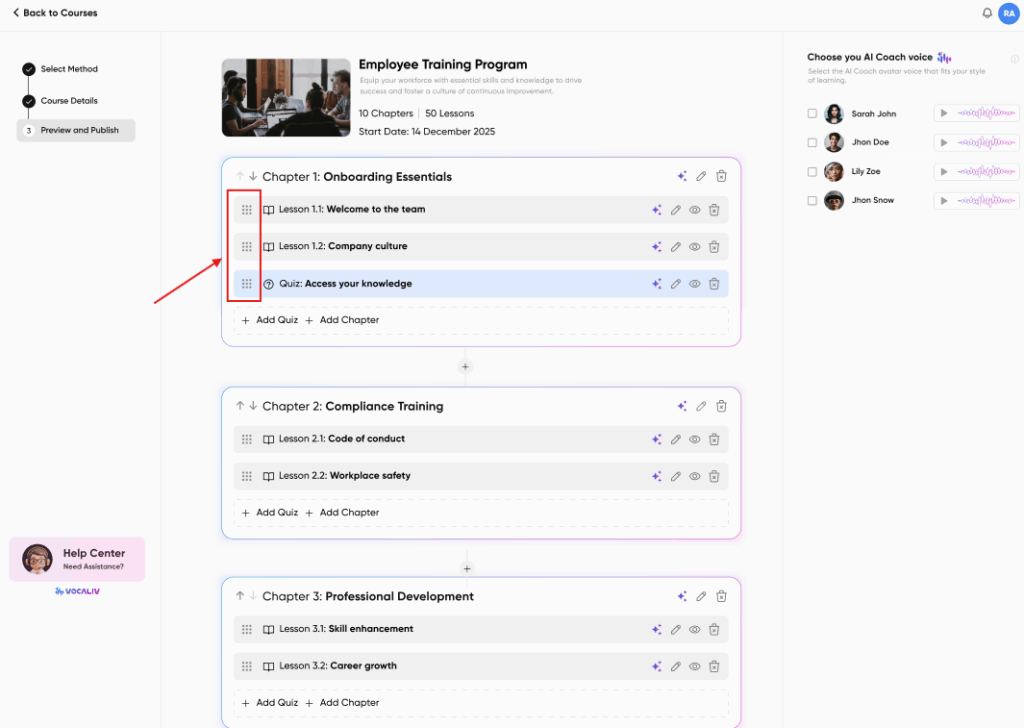Play Jhon Doe voice sample
The image size is (1024, 728).
[x=943, y=143]
